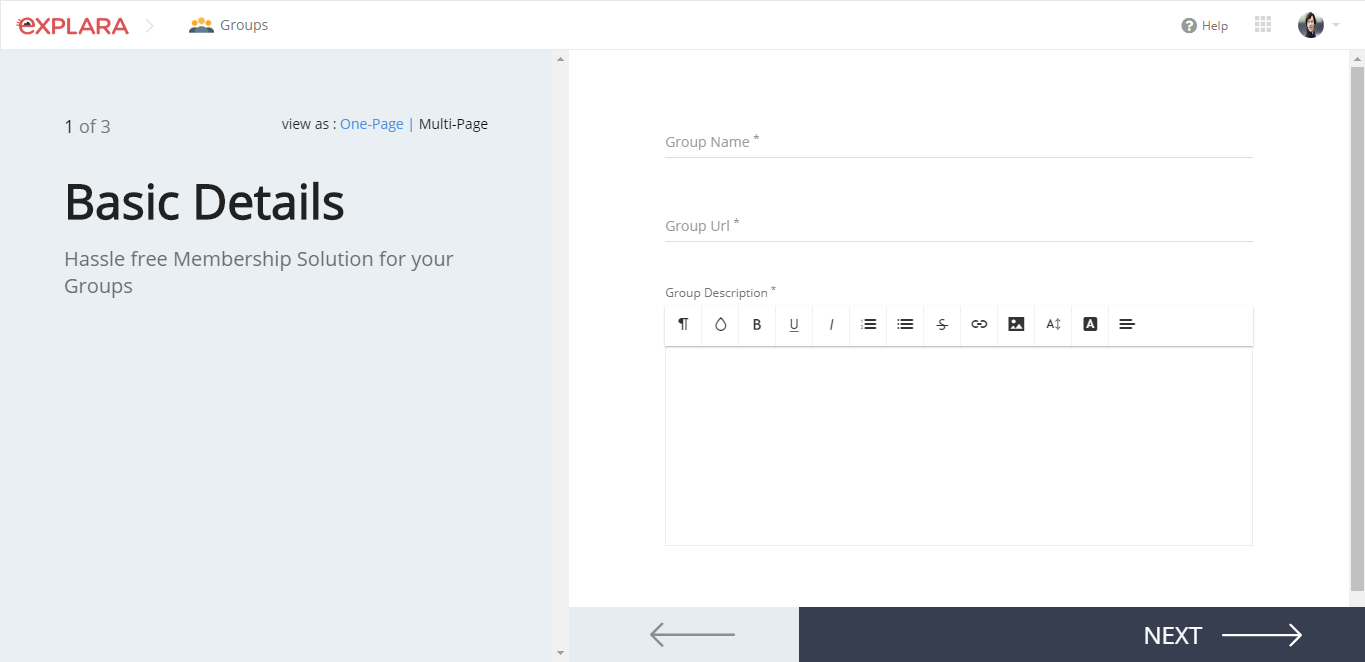The height and width of the screenshot is (662, 1365).
Task: Click inside the Group Description editor area
Action: coord(958,446)
